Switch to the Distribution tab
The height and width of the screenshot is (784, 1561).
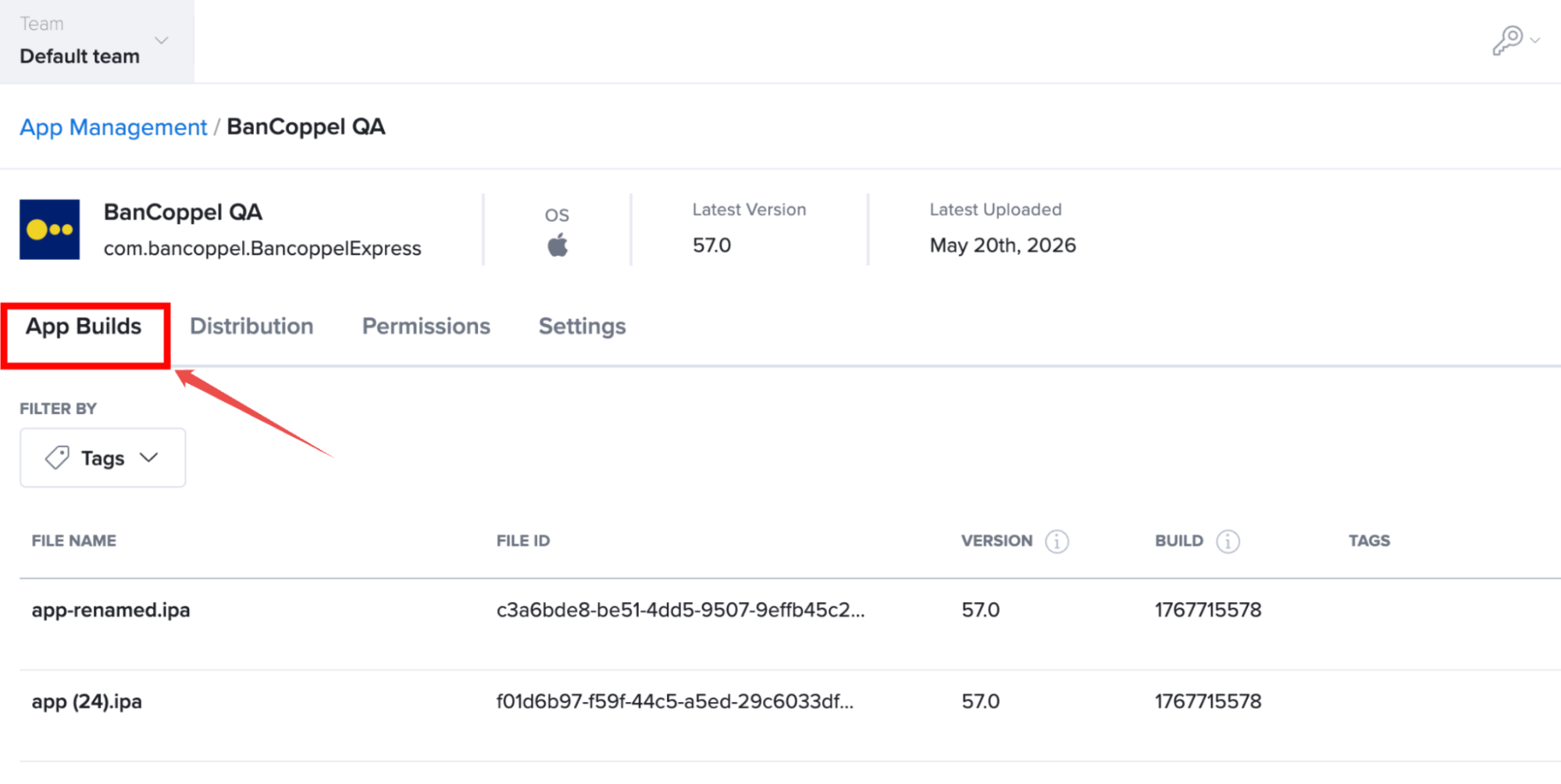tap(251, 326)
